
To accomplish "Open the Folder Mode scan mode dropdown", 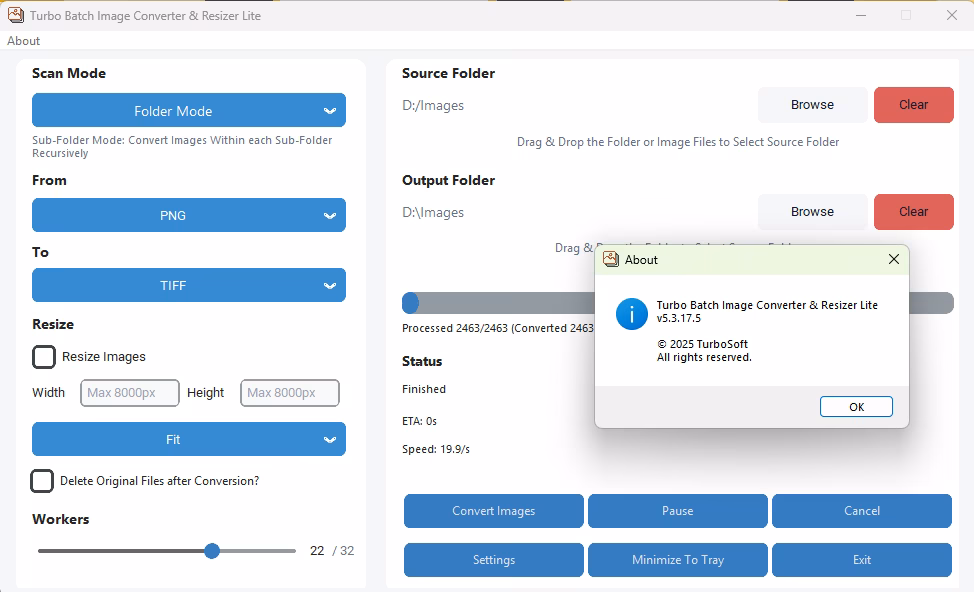I will [x=189, y=111].
